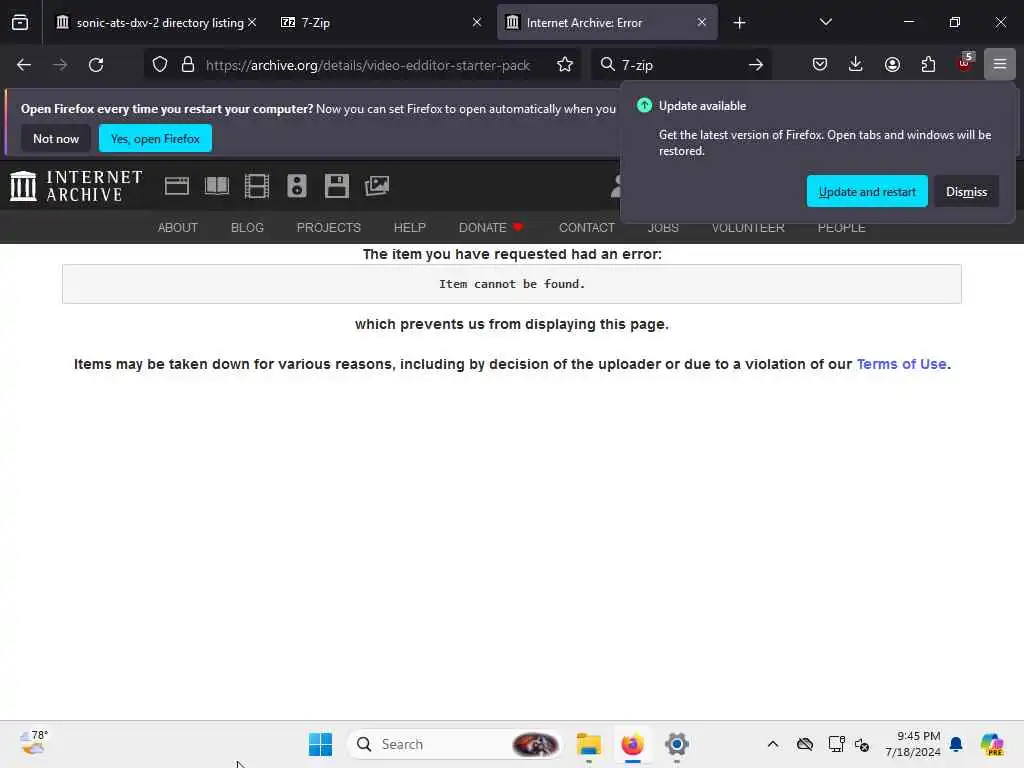Open the Extensions puzzle icon
Image resolution: width=1024 pixels, height=768 pixels.
point(928,64)
